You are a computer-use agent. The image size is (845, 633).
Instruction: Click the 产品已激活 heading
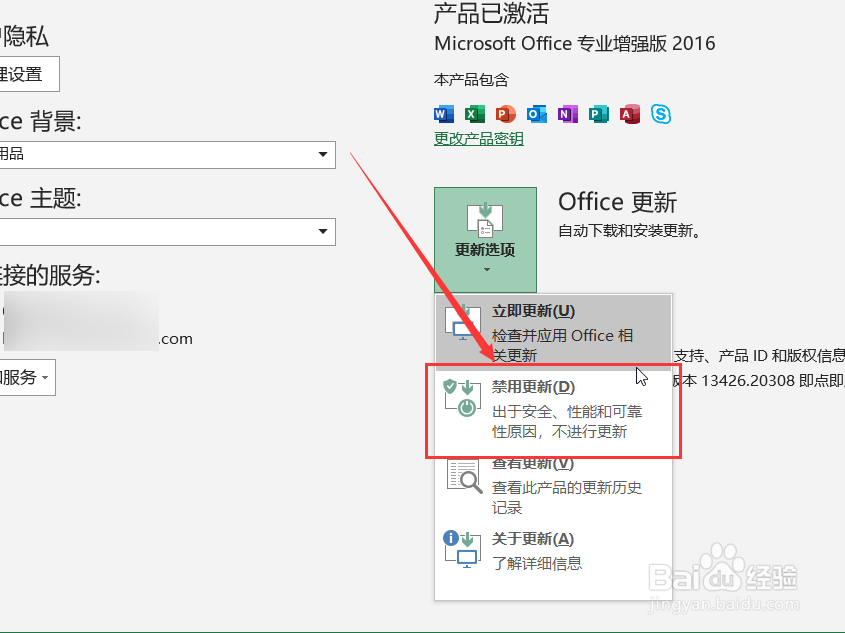click(491, 13)
